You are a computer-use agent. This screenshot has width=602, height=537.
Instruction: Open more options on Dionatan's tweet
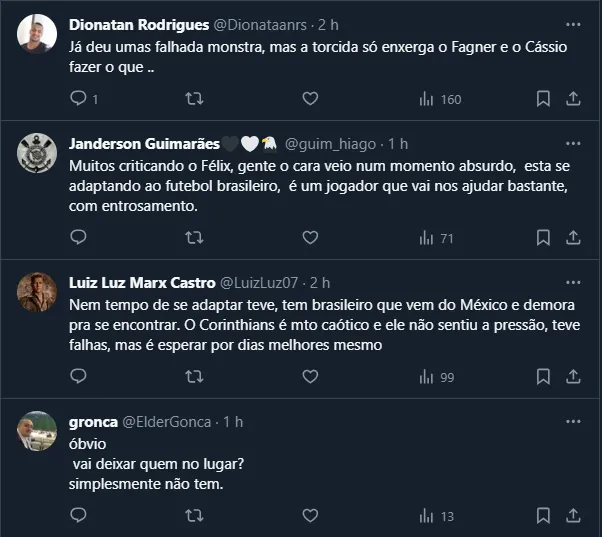[x=573, y=23]
